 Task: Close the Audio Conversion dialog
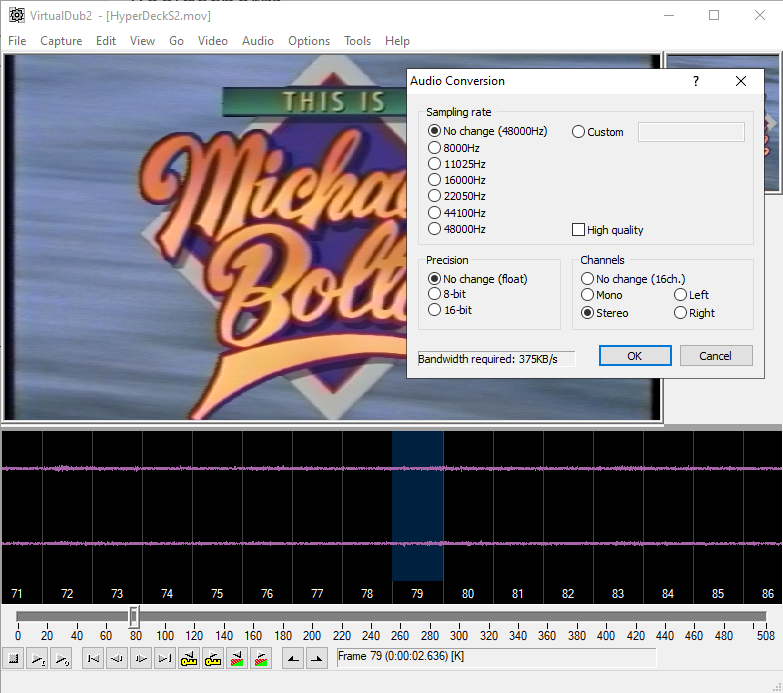[x=741, y=81]
